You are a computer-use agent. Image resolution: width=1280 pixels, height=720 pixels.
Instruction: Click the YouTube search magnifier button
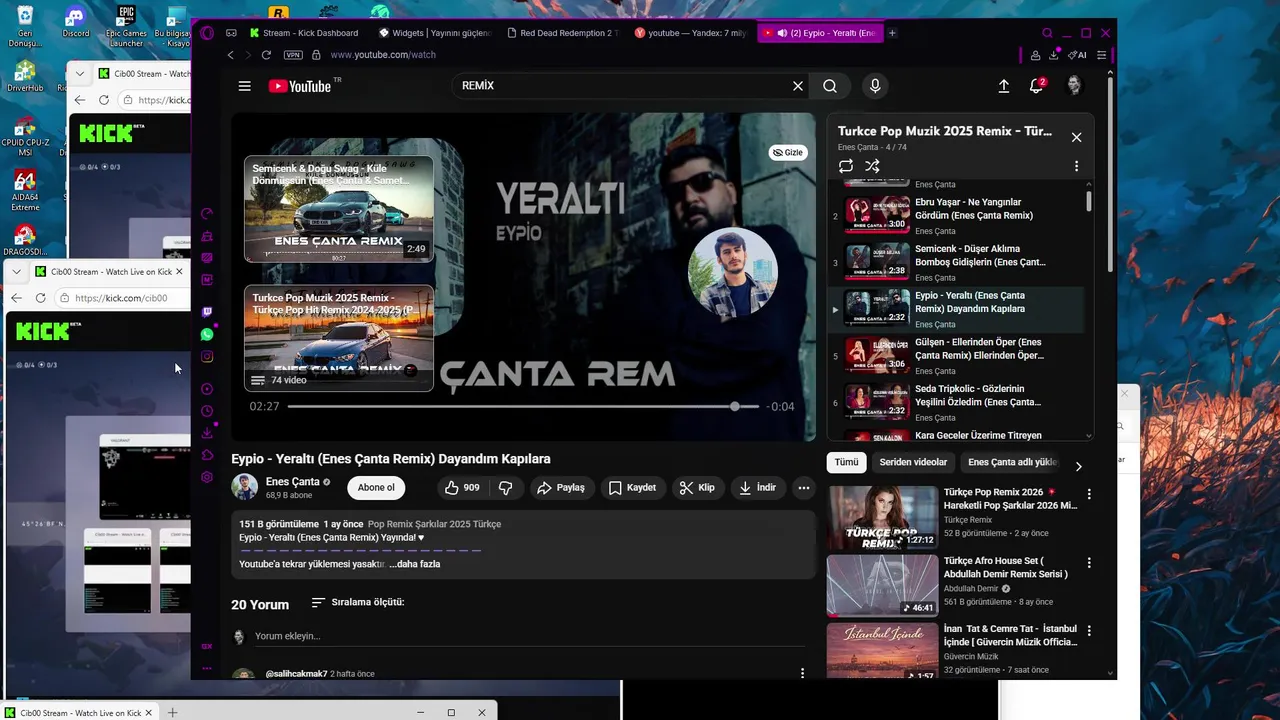pyautogui.click(x=830, y=86)
